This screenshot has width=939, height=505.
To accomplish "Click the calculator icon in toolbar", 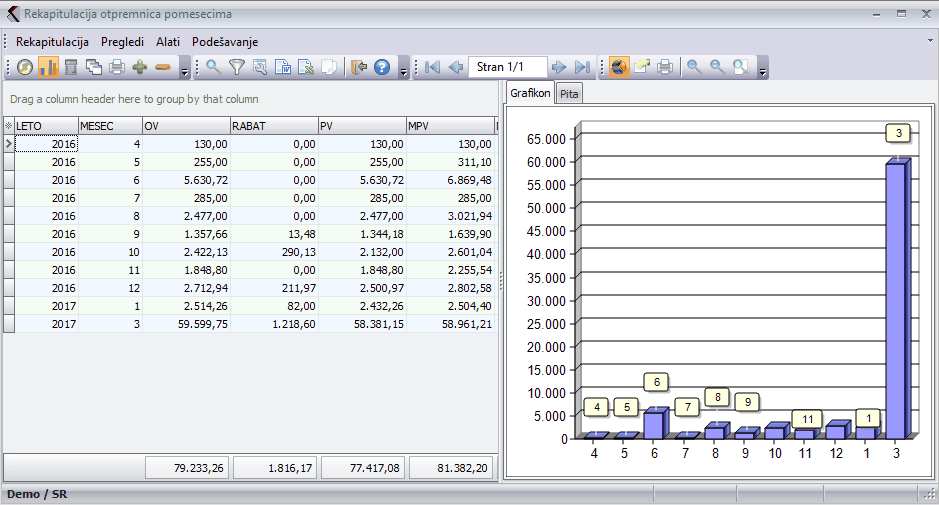I will pos(71,67).
